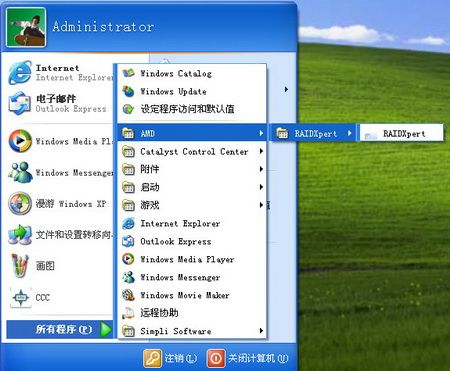Click the Administrator user name text
Image resolution: width=450 pixels, height=371 pixels.
pos(103,26)
